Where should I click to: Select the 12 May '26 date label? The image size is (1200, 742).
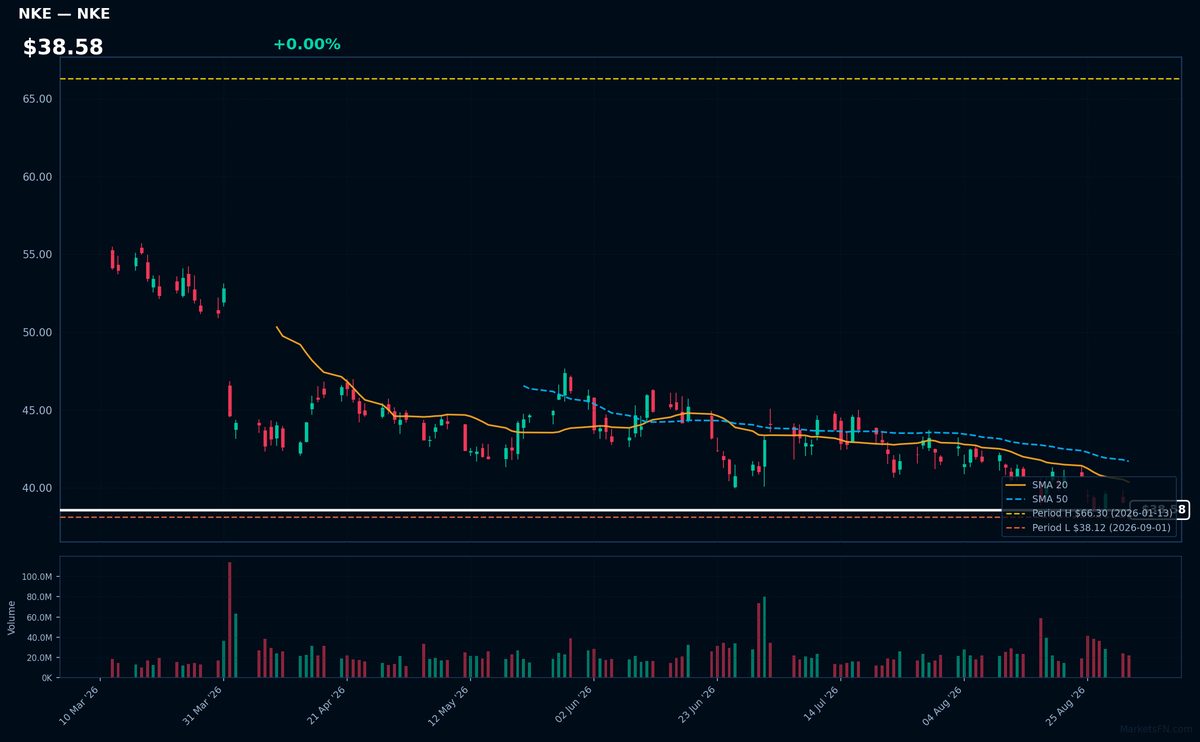pyautogui.click(x=449, y=706)
